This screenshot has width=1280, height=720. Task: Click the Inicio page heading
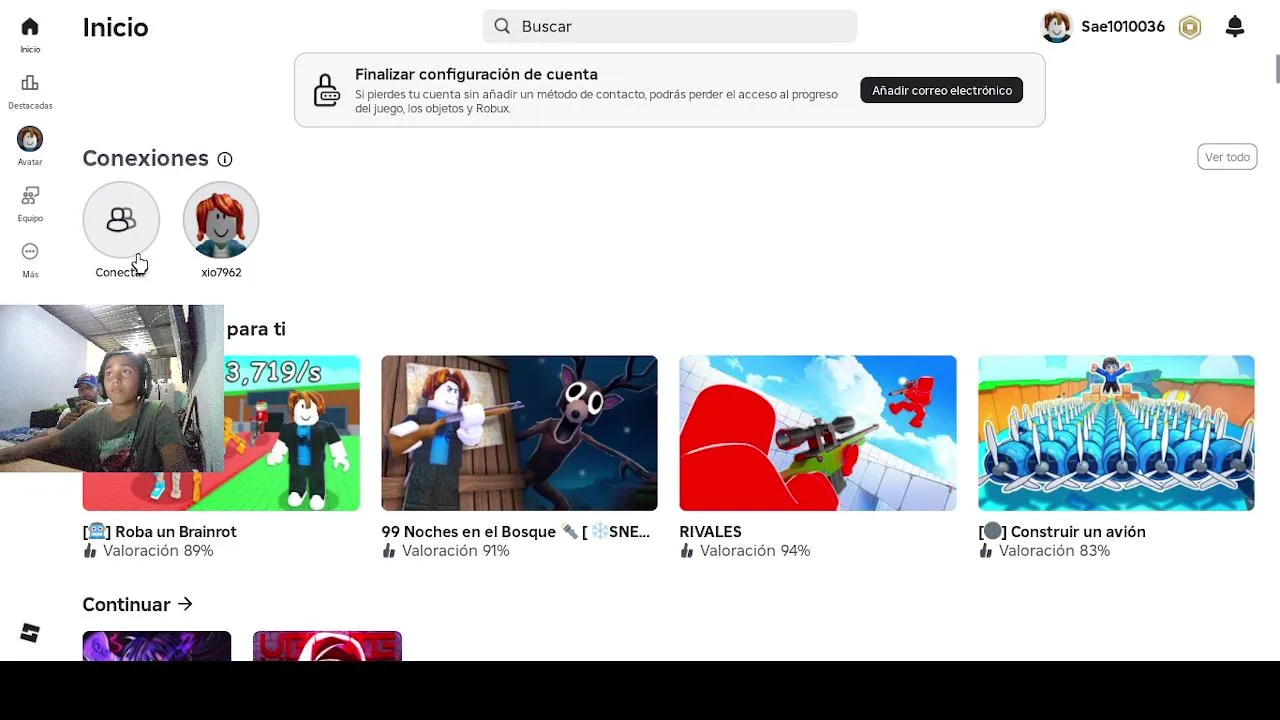coord(115,27)
